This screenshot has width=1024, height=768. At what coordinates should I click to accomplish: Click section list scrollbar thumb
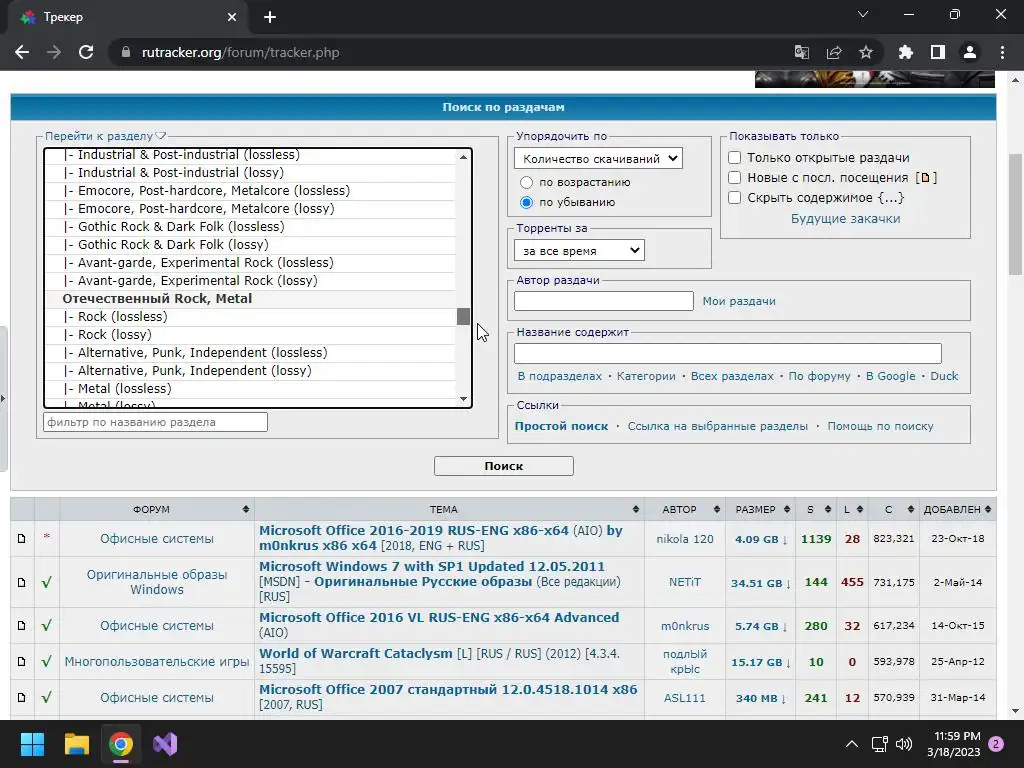(463, 316)
